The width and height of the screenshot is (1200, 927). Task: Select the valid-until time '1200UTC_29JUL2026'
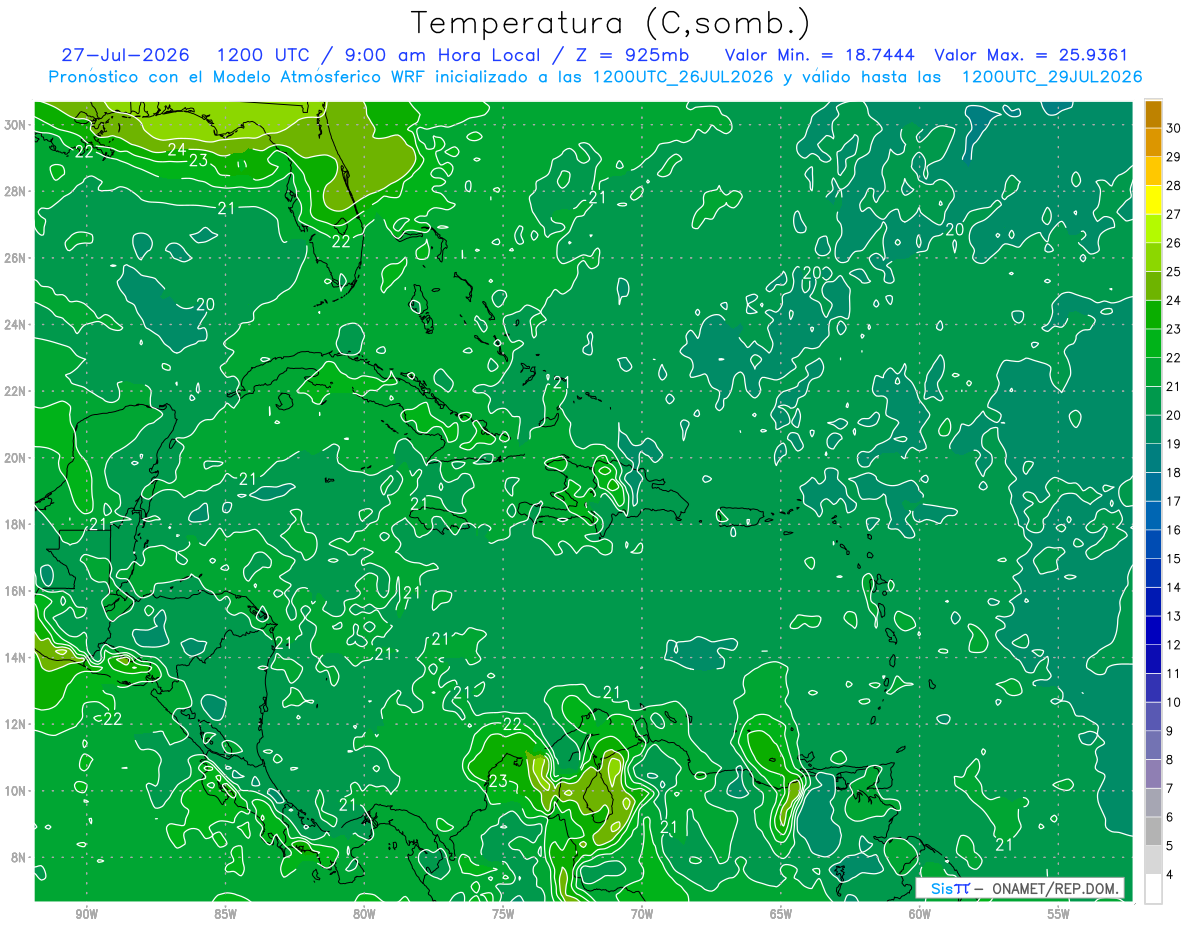tap(1052, 77)
